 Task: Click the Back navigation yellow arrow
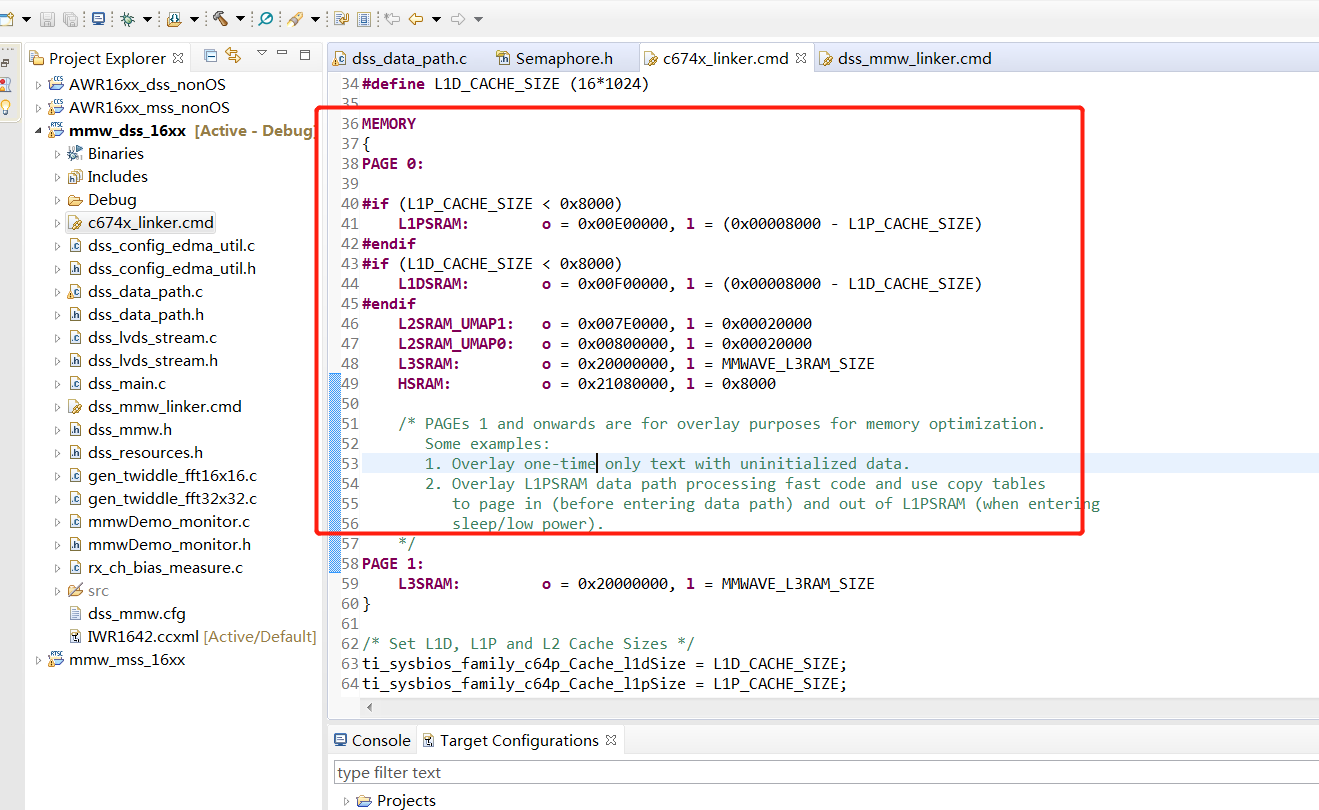point(416,18)
